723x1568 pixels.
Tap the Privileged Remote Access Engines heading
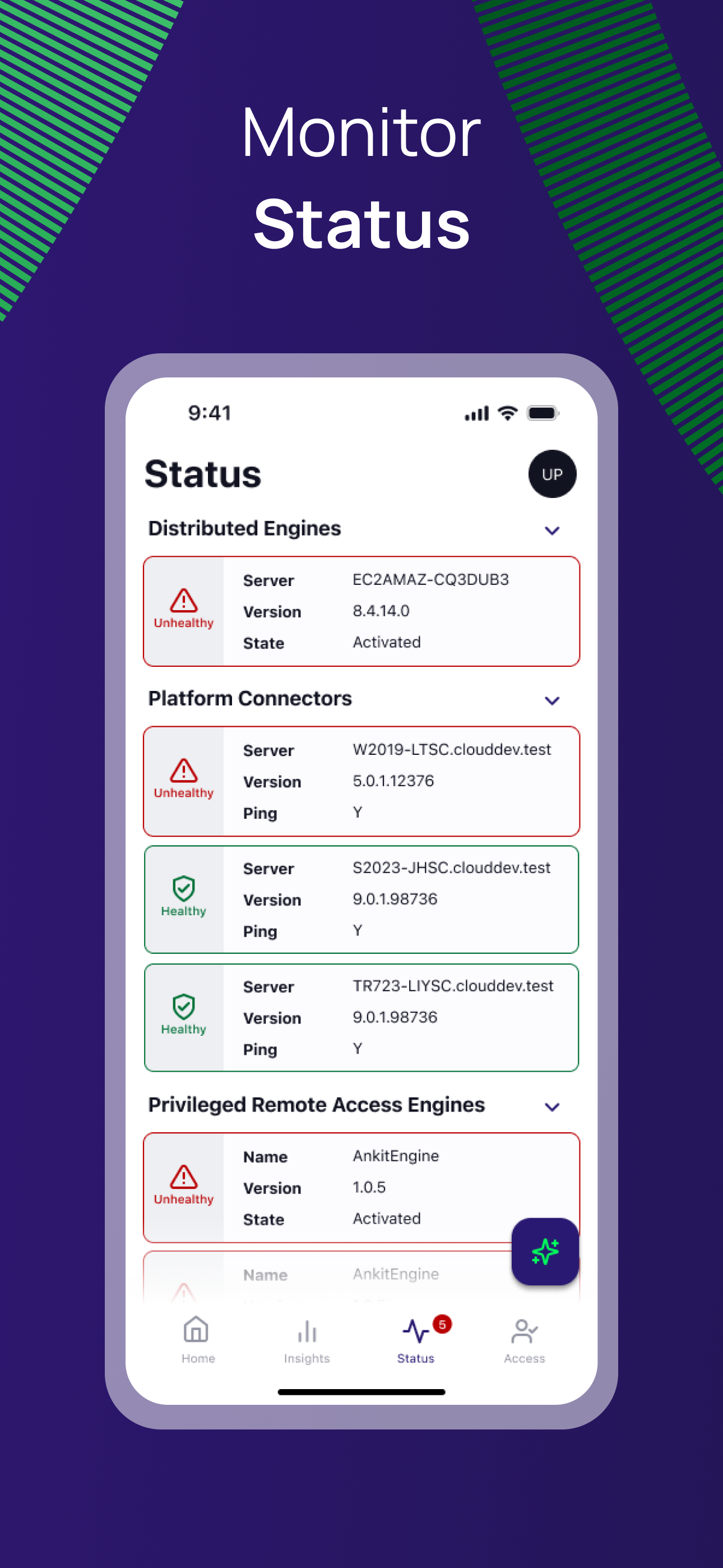click(317, 1104)
